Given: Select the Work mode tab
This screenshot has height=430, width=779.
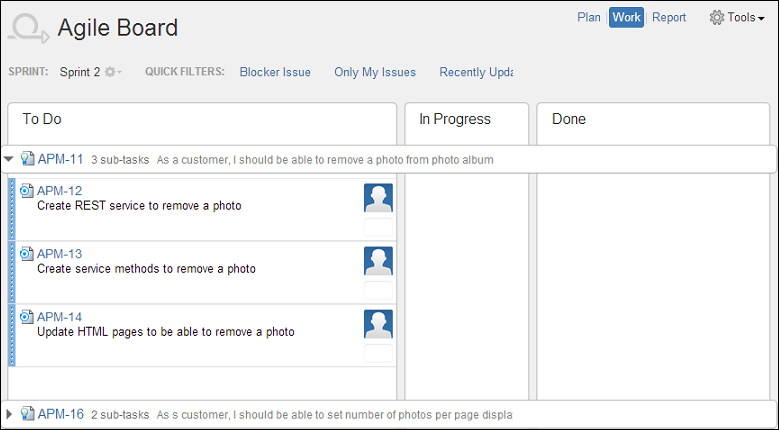Looking at the screenshot, I should click(x=626, y=17).
